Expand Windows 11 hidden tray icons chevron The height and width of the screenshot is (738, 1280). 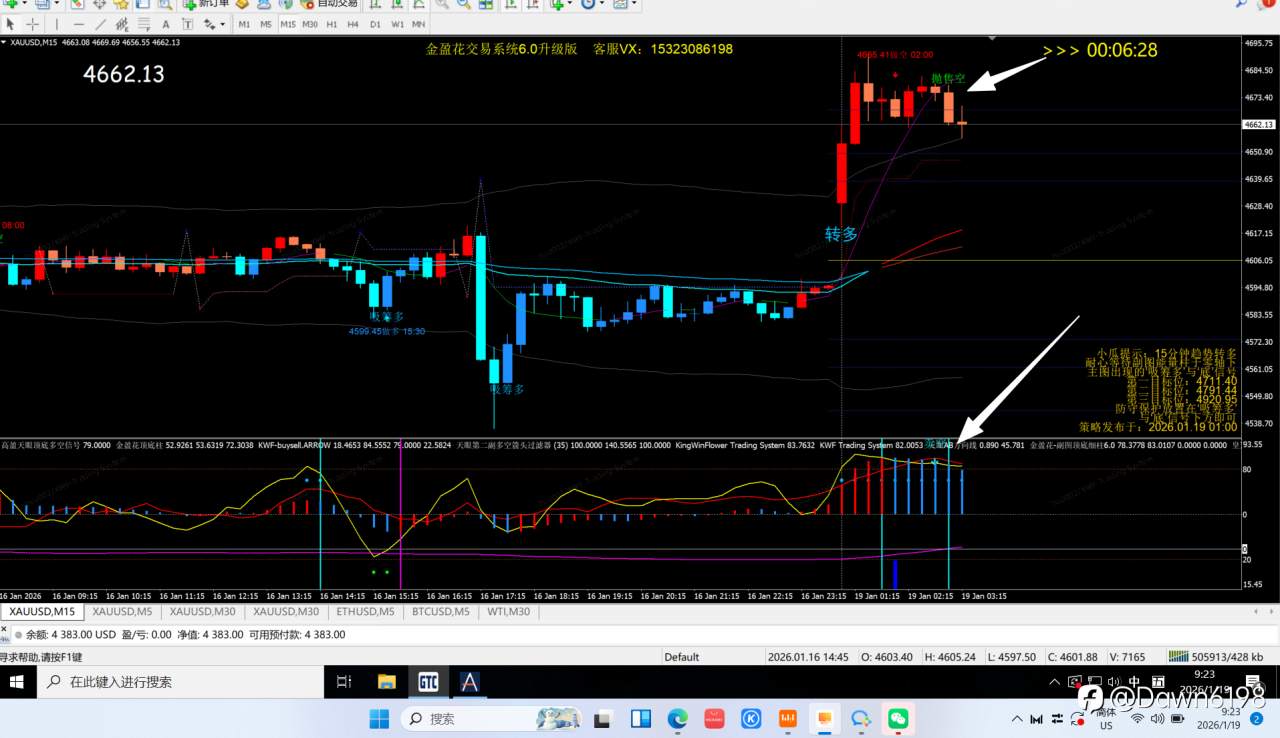click(1017, 718)
